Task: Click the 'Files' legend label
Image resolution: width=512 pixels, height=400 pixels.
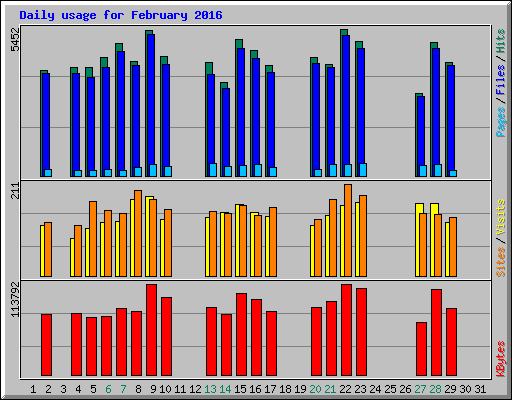Action: point(501,80)
